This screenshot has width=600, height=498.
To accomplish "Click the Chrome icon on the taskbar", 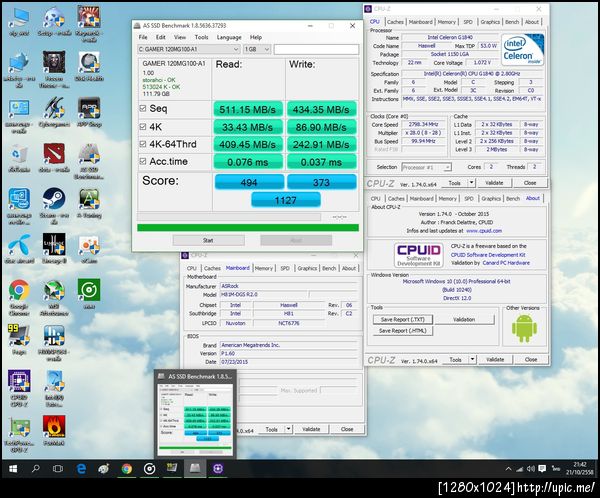I will click(127, 469).
